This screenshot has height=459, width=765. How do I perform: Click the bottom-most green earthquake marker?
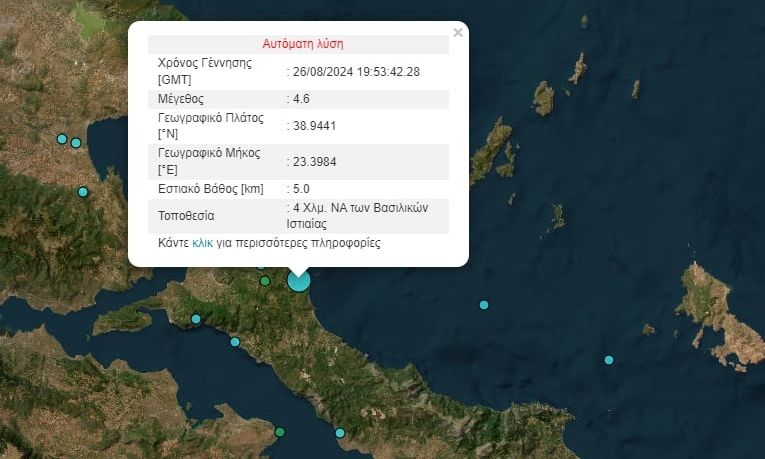(280, 432)
